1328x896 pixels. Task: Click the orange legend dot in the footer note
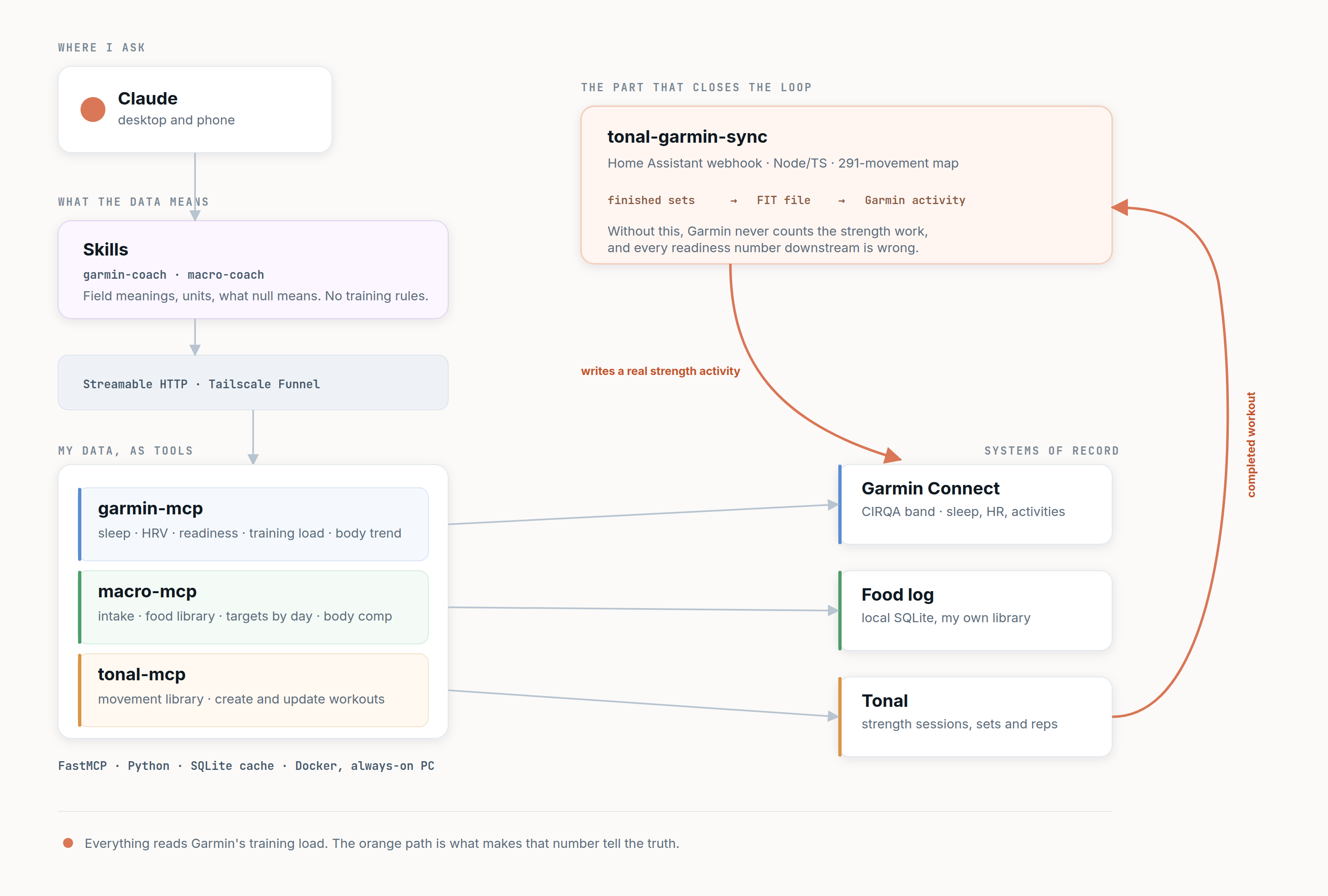pyautogui.click(x=68, y=843)
